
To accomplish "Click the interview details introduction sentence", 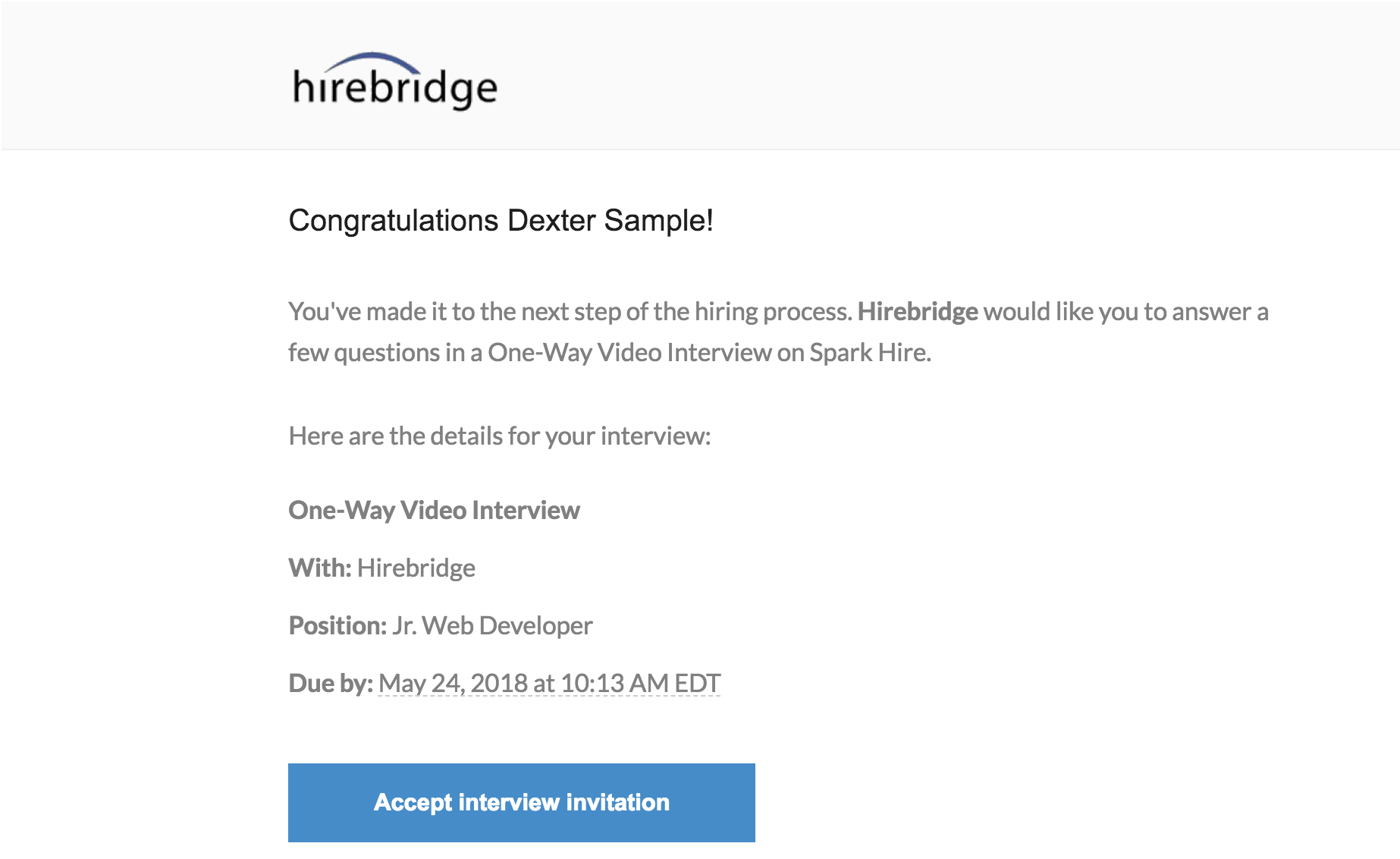I will tap(499, 436).
